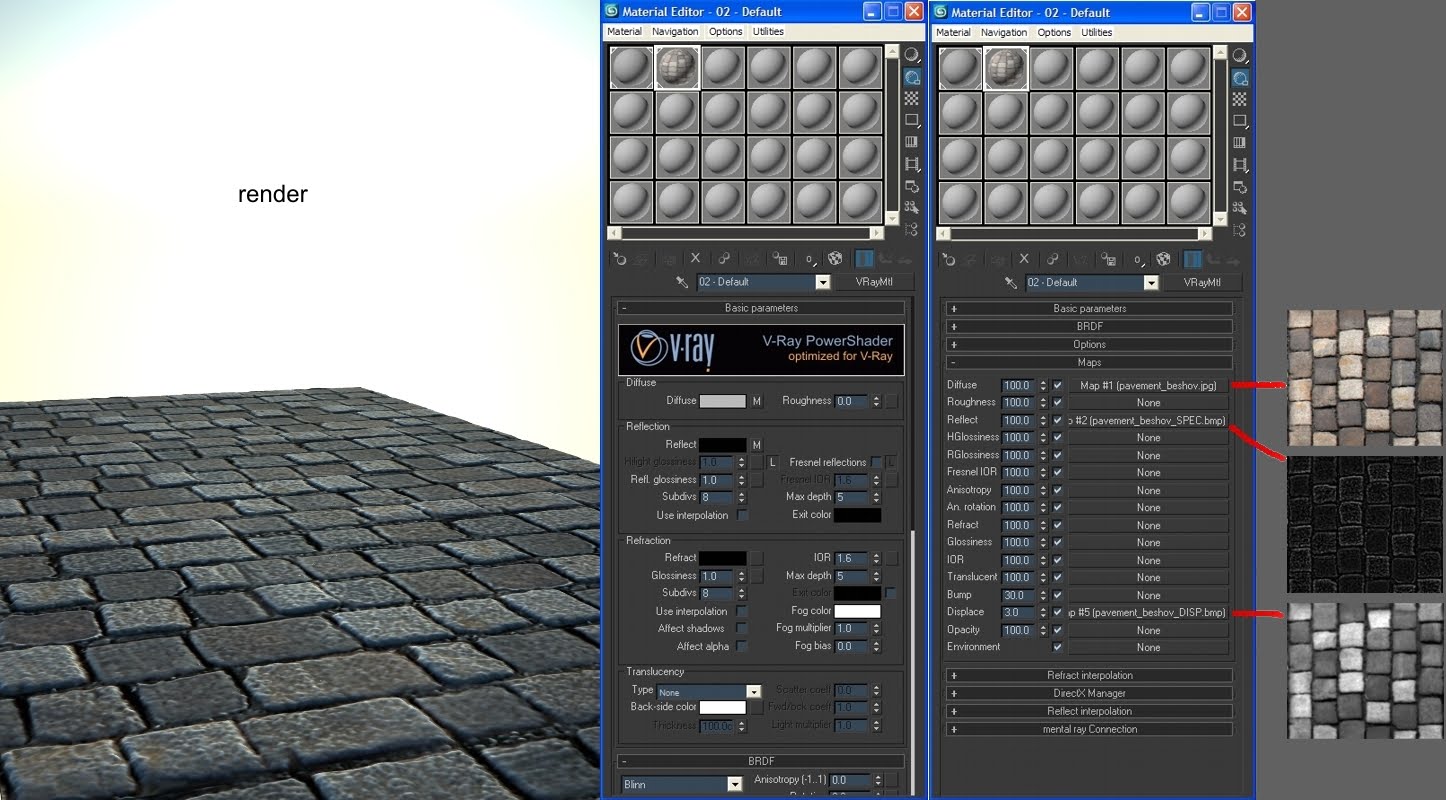This screenshot has width=1446, height=800.
Task: Toggle Backlight icon in left Material Editor
Action: click(x=912, y=77)
